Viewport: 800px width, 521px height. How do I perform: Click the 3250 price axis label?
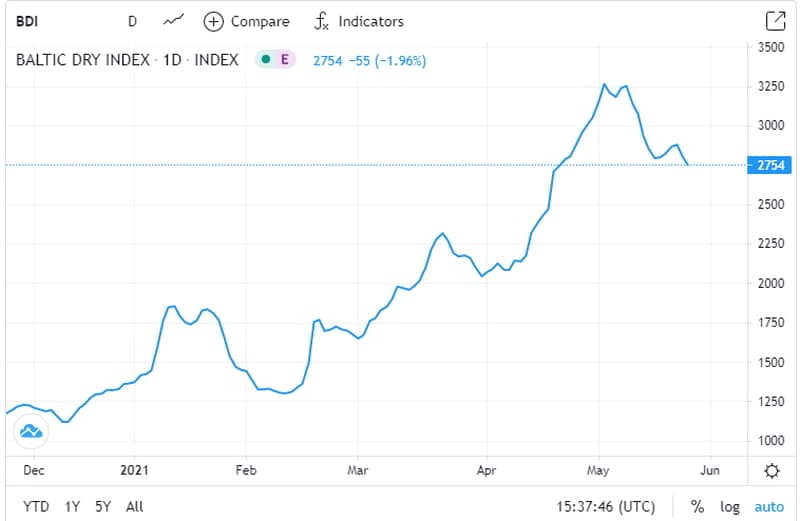click(771, 86)
